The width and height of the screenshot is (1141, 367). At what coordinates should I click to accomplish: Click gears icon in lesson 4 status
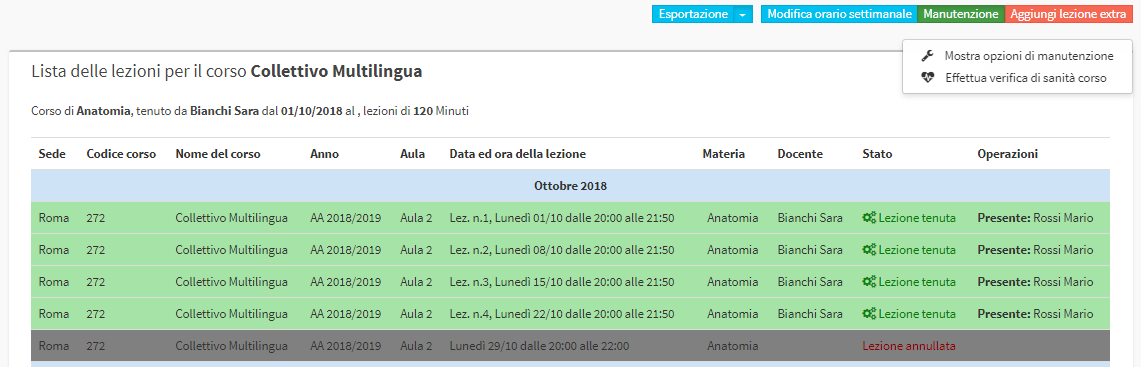869,314
